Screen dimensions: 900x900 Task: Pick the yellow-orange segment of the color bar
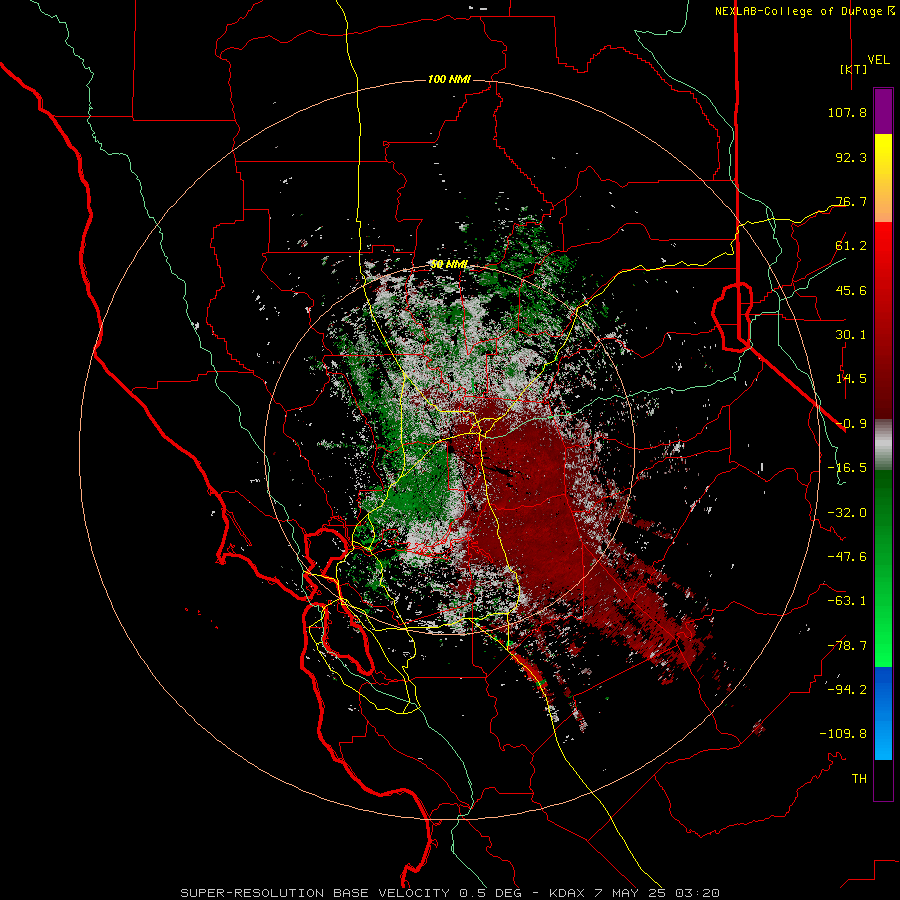pyautogui.click(x=883, y=178)
